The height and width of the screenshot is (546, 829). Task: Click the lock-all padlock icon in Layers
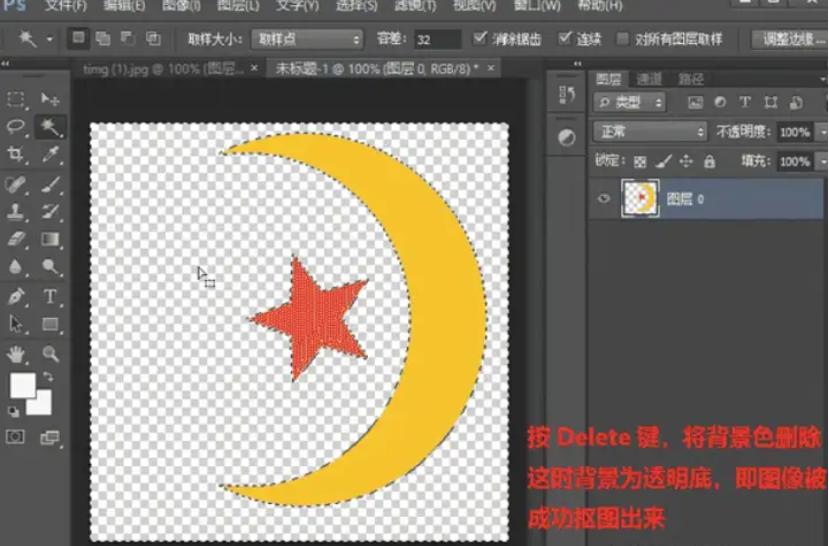[x=709, y=161]
